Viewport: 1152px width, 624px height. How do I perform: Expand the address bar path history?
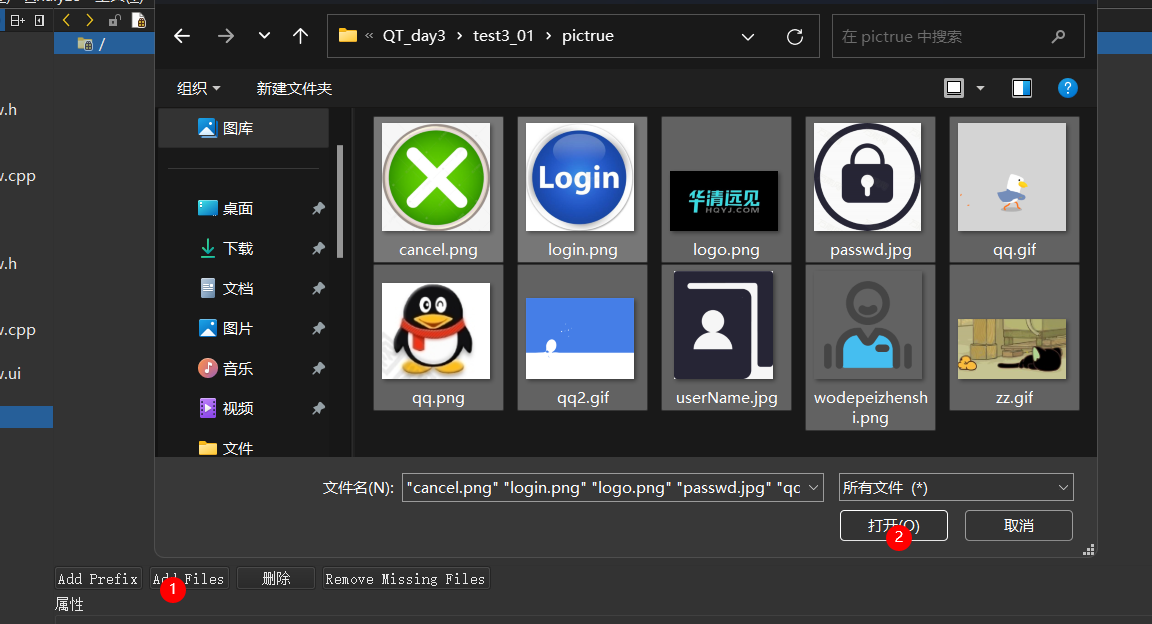pos(748,36)
